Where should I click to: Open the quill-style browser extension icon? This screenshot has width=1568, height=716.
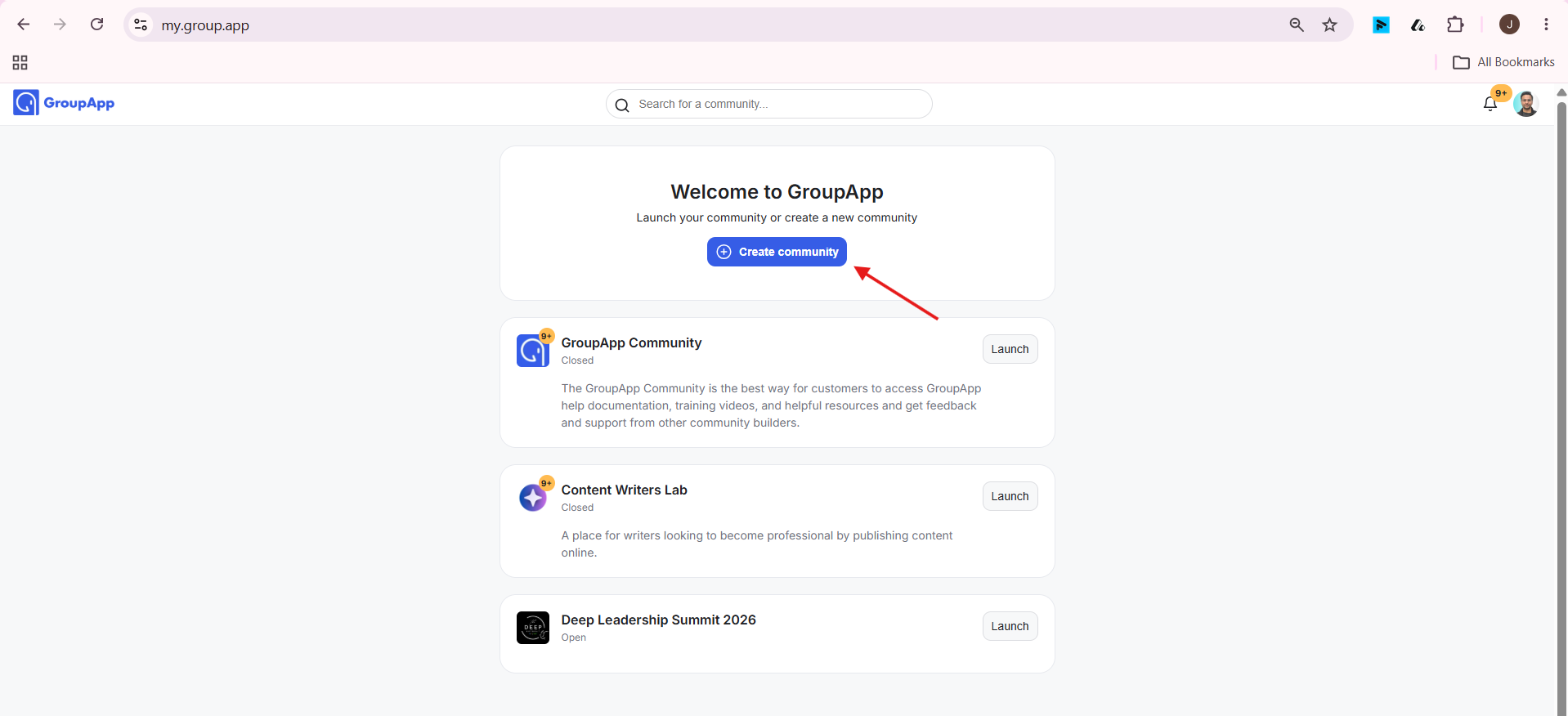pyautogui.click(x=1418, y=25)
